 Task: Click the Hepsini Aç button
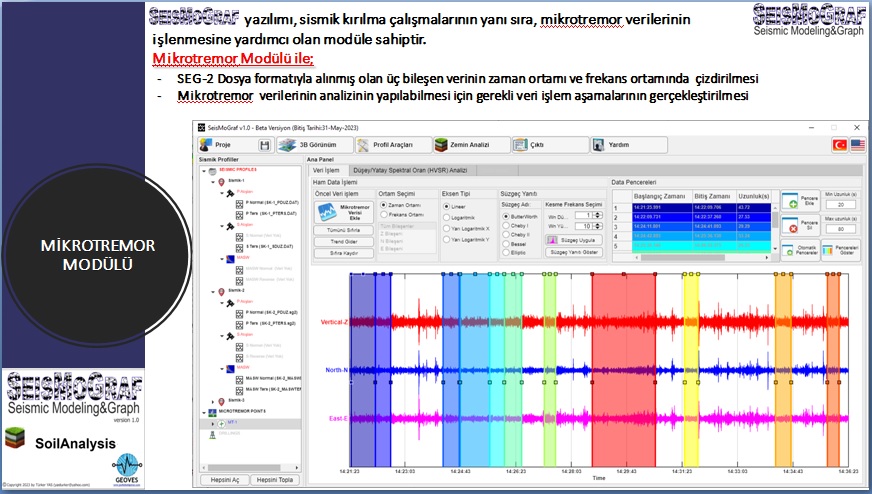click(x=224, y=480)
